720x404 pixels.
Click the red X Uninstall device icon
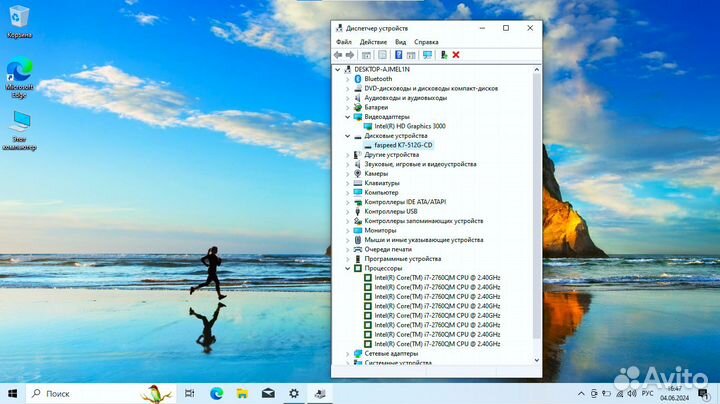(x=456, y=55)
